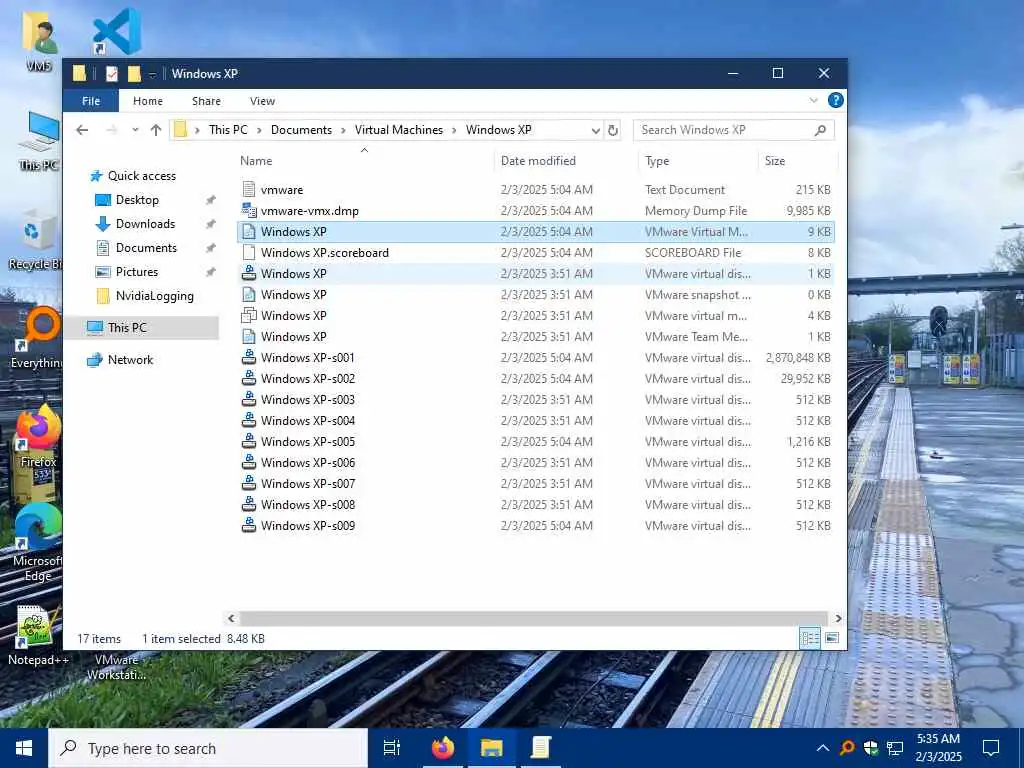Viewport: 1024px width, 768px height.
Task: Navigate to Virtual Machines in breadcrumb
Action: click(398, 130)
